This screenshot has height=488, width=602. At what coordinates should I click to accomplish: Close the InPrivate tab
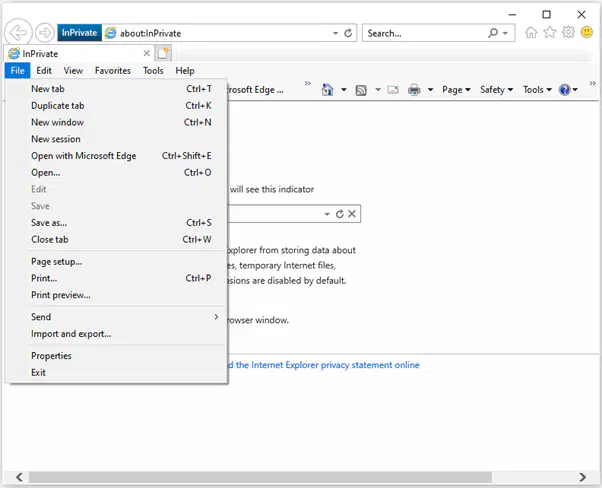pos(147,53)
